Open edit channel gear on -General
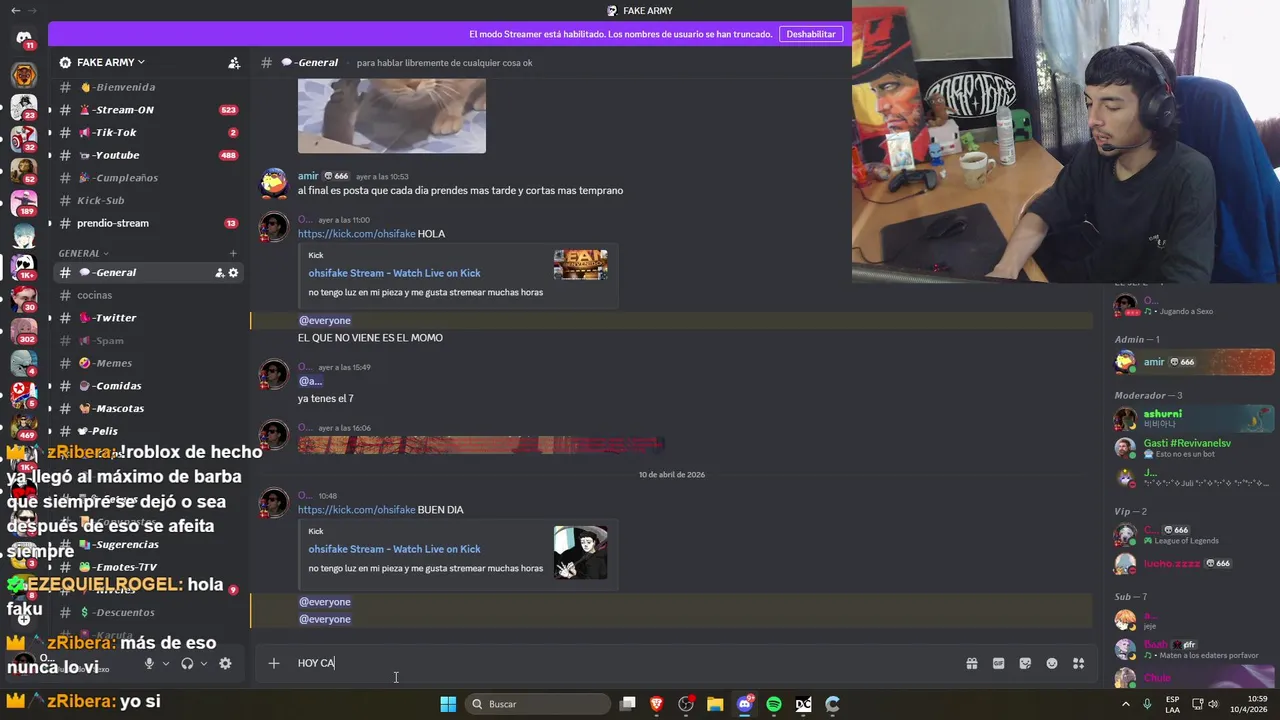 [x=234, y=273]
